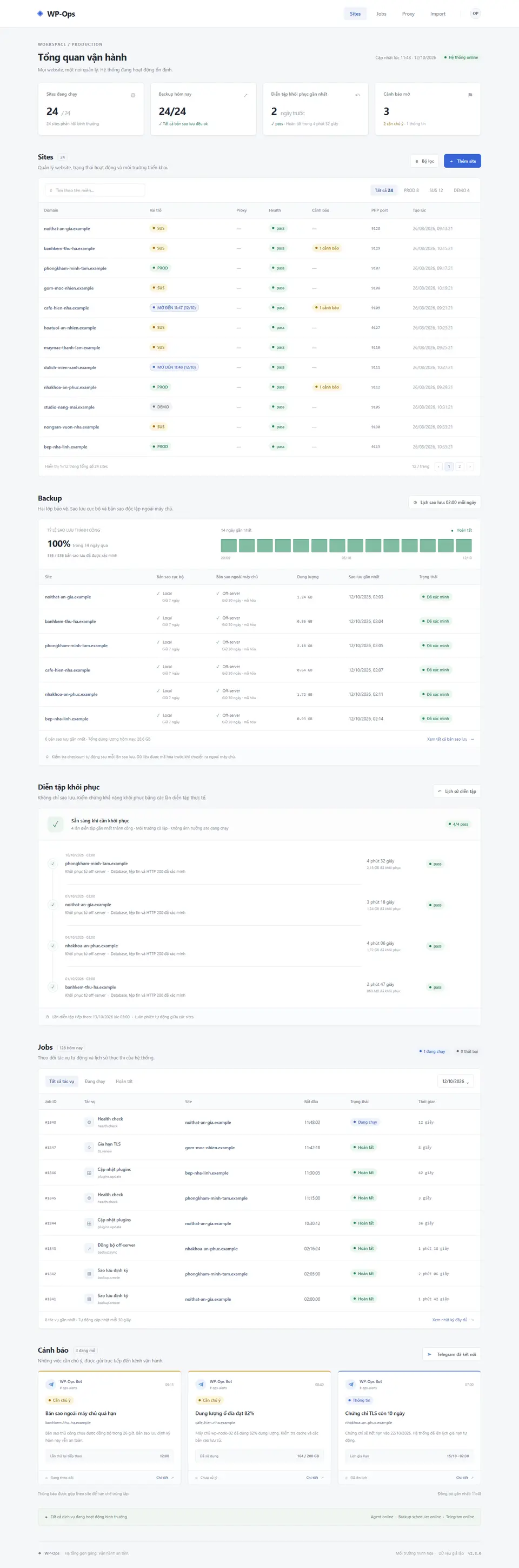519x1568 pixels.
Task: Open Lịch sao lưu: 02:00 mỗi ngày
Action: pos(445,503)
